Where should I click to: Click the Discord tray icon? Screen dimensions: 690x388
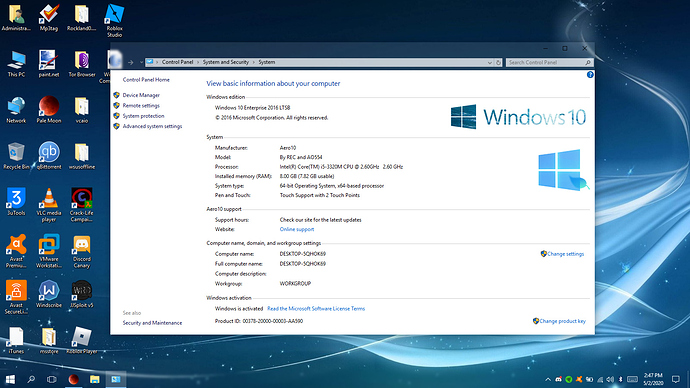(x=558, y=379)
